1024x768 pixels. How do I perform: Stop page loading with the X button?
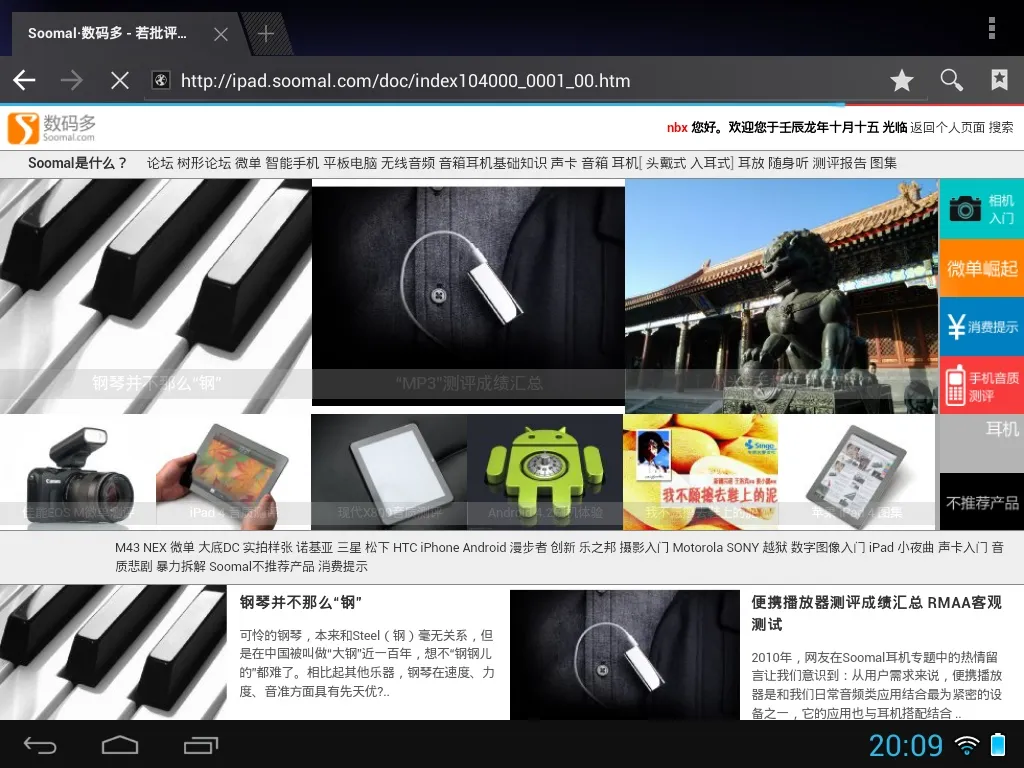point(120,80)
